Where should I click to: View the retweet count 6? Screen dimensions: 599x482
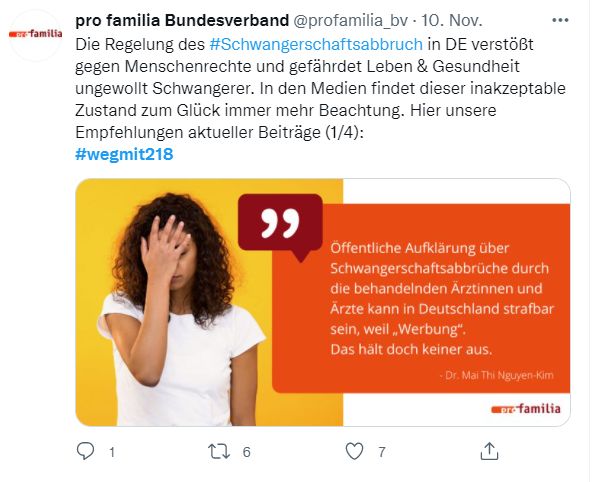tap(246, 452)
